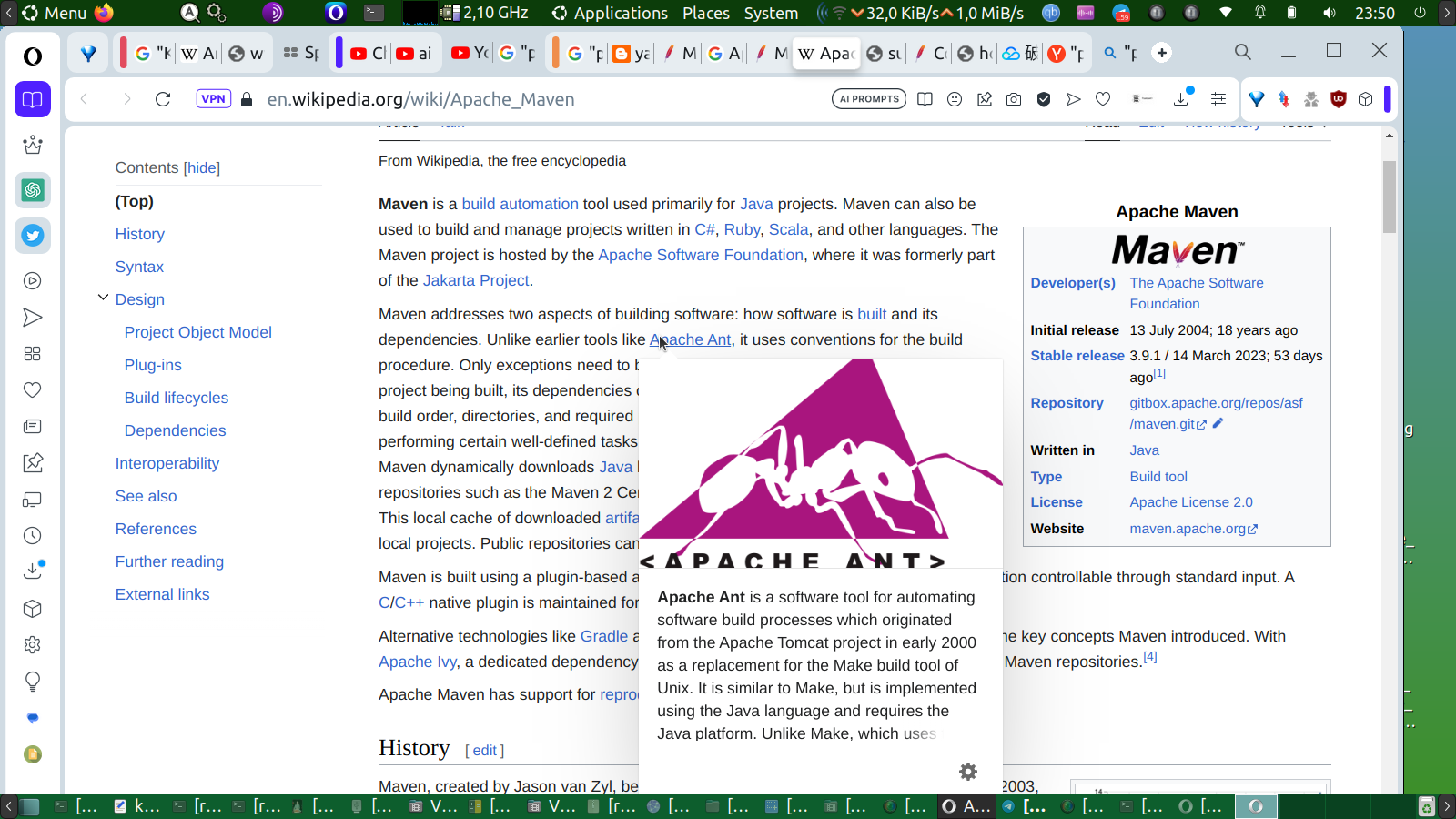1456x819 pixels.
Task: Click the Apache Ant link in article
Action: tap(690, 339)
